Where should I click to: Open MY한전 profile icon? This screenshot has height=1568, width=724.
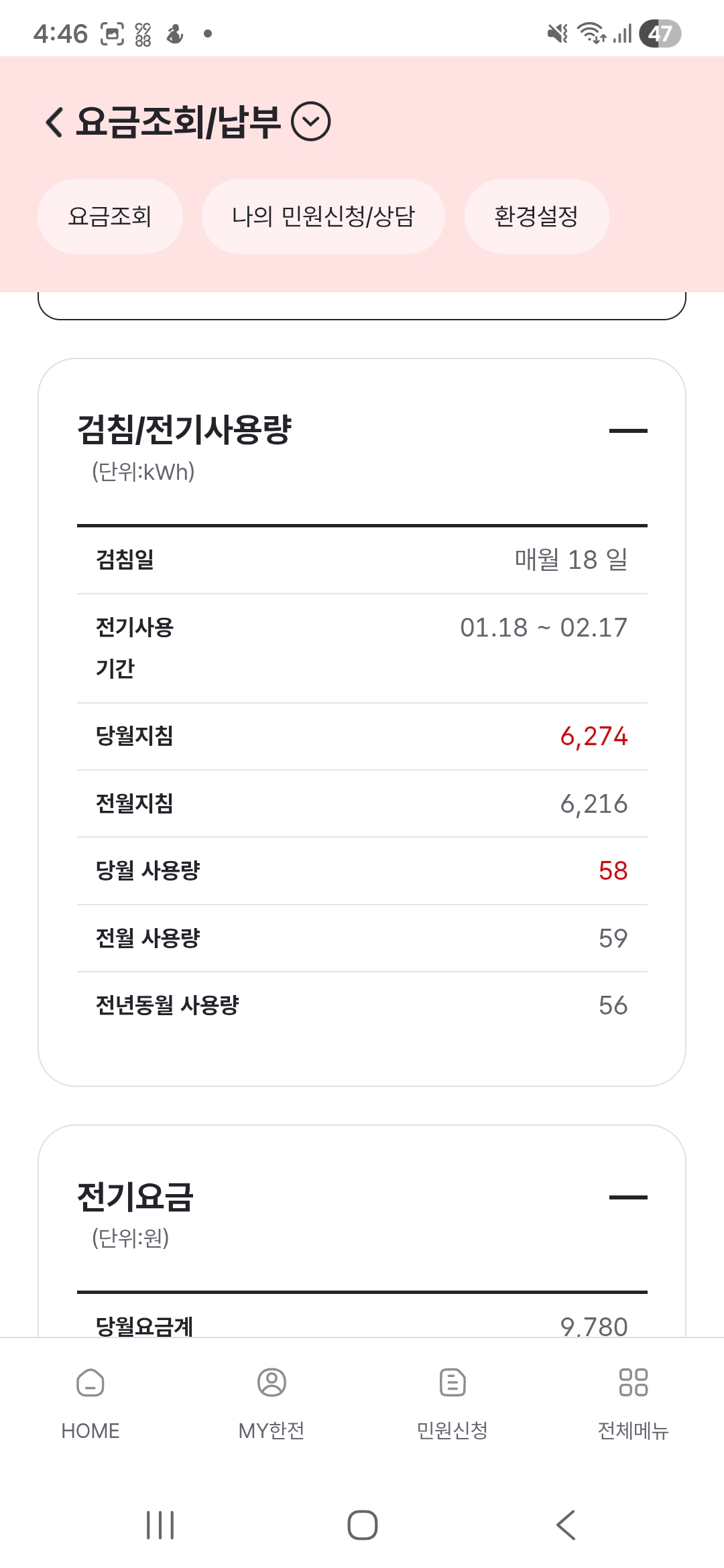pos(271,1382)
